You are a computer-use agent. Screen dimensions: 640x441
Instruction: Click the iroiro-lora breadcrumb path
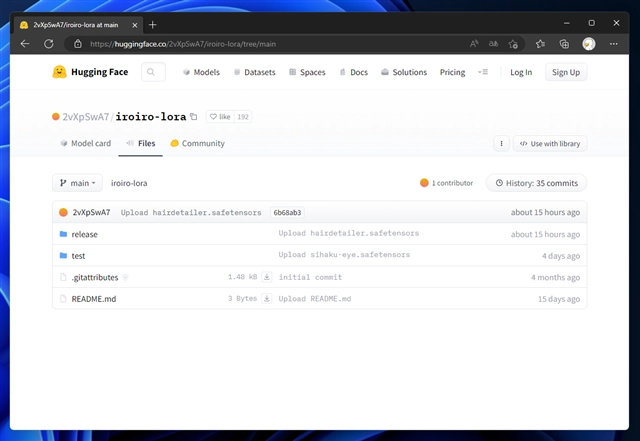click(x=129, y=183)
